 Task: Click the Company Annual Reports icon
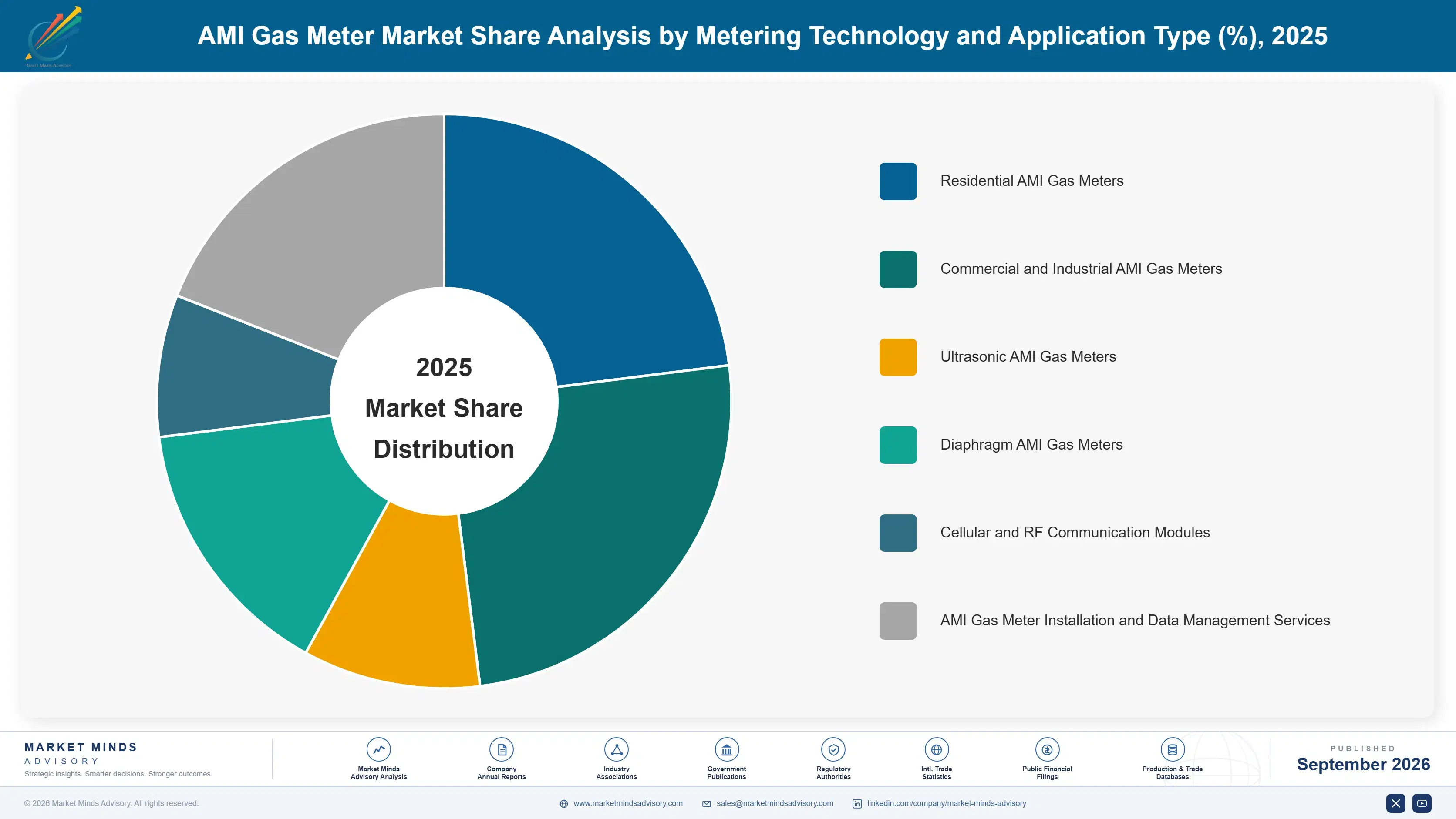(501, 749)
